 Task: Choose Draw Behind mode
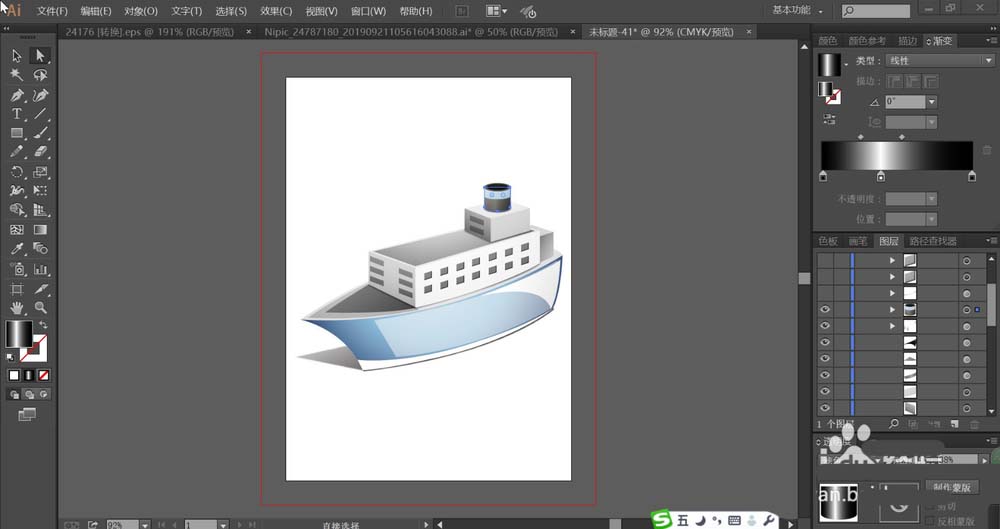pos(29,395)
